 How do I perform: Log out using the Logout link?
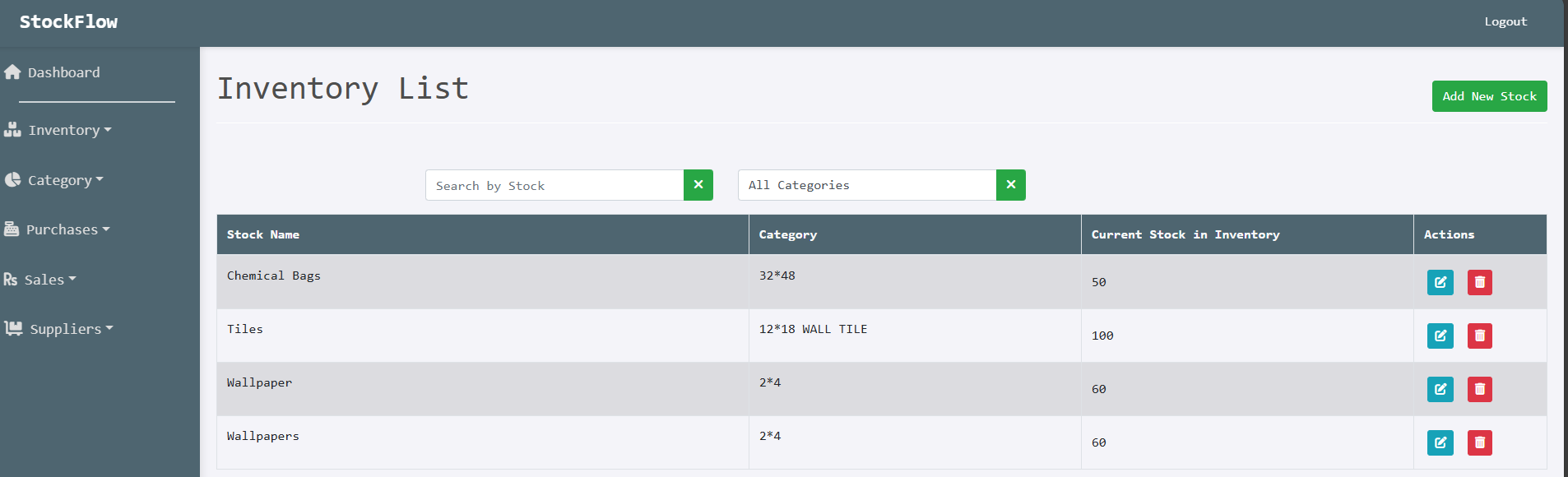click(1505, 22)
